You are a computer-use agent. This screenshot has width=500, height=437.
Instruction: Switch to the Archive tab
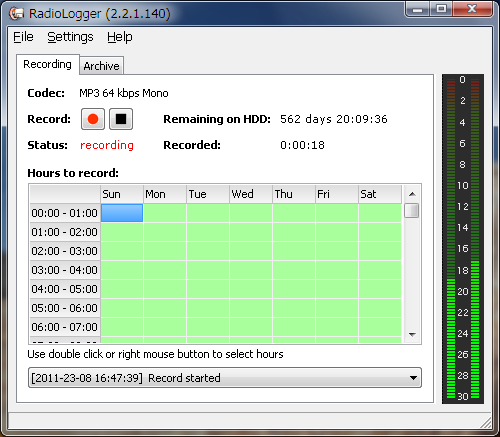tap(101, 66)
